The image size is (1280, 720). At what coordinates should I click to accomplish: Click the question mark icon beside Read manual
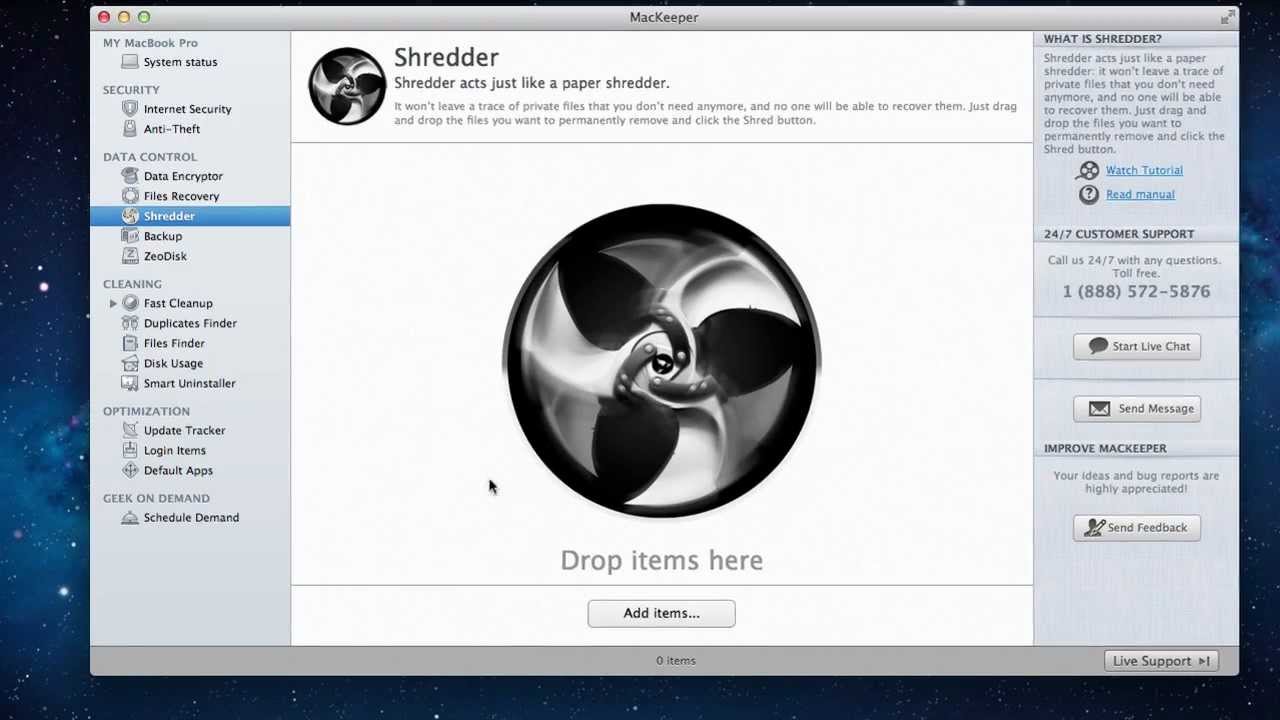(1088, 195)
